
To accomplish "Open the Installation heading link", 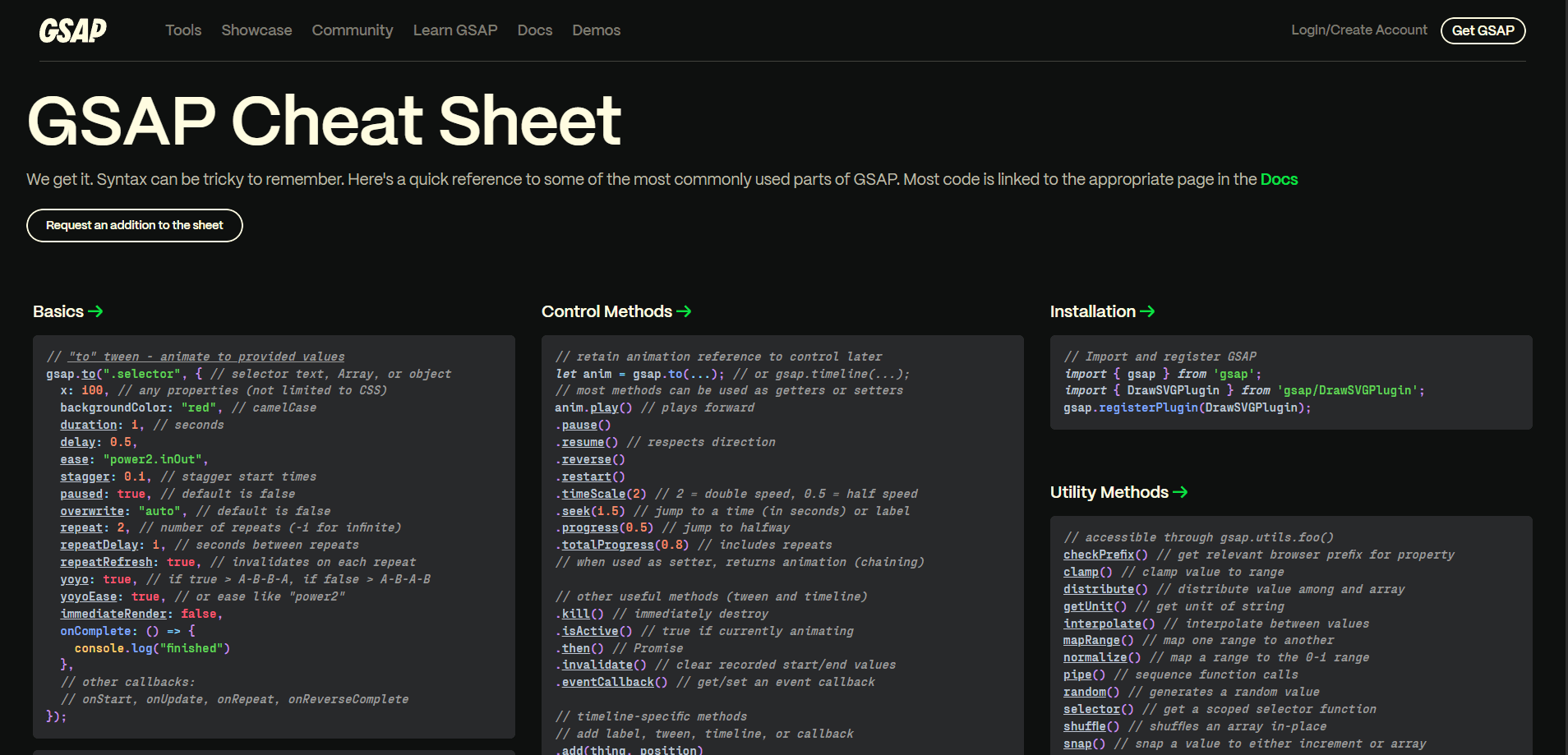I will coord(1093,311).
